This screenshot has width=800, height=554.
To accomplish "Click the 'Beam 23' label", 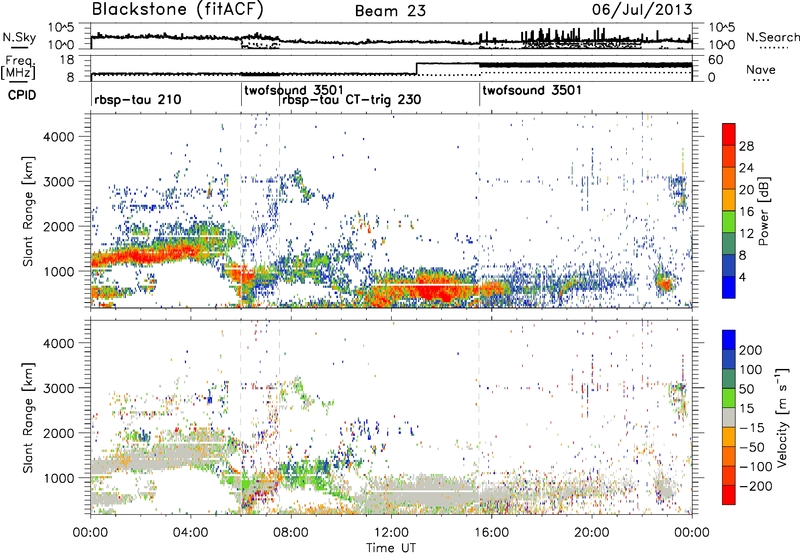I will pyautogui.click(x=390, y=11).
